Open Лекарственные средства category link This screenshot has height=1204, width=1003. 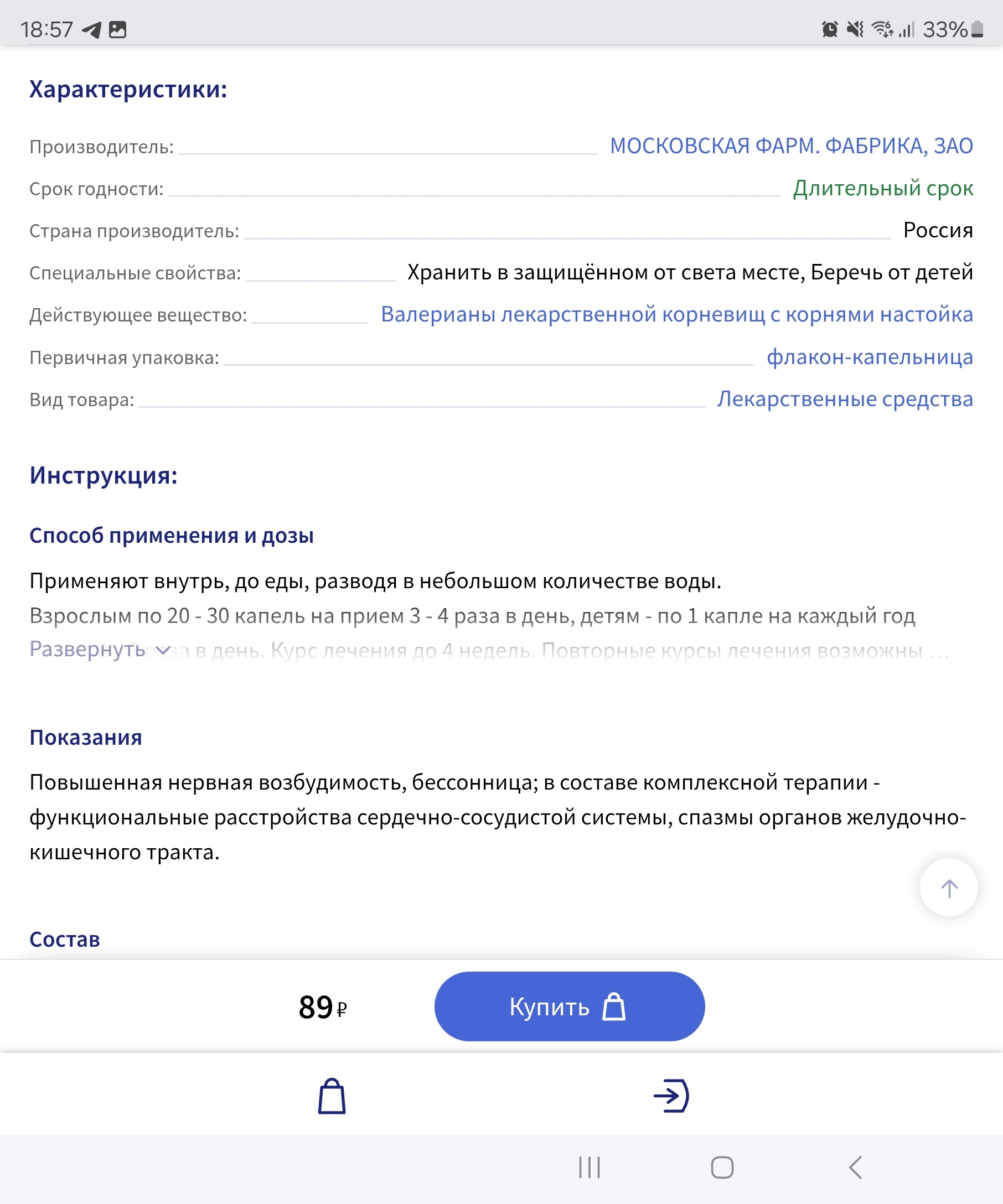[845, 399]
